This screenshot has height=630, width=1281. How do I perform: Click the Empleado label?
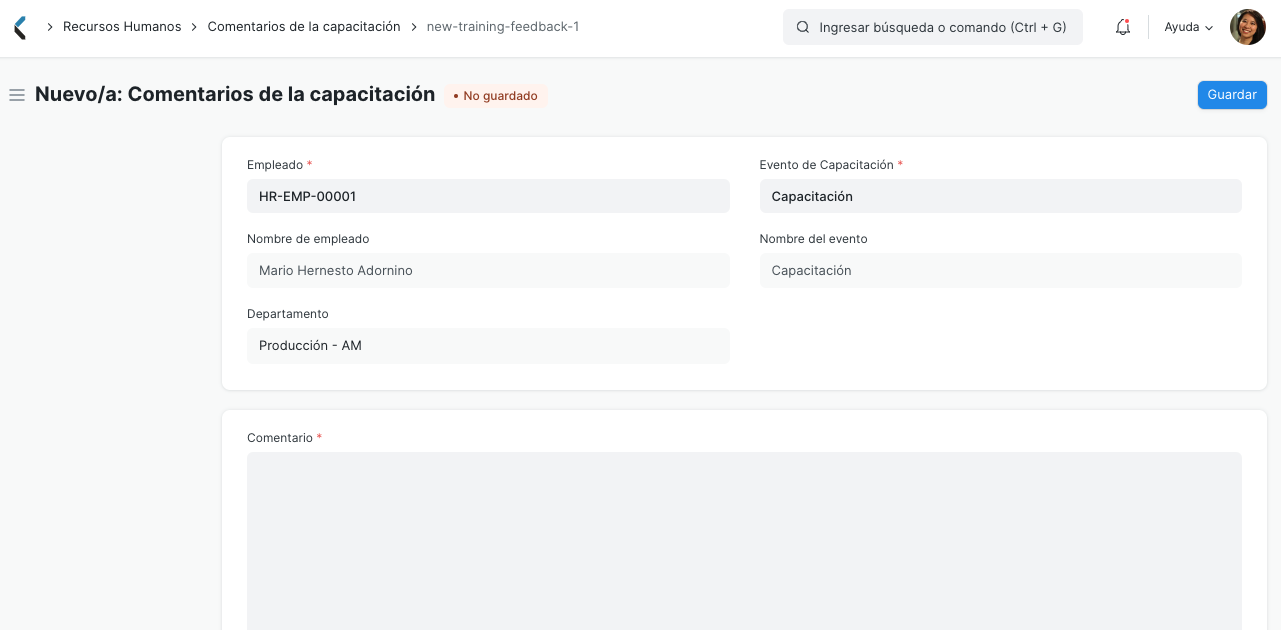pos(275,165)
